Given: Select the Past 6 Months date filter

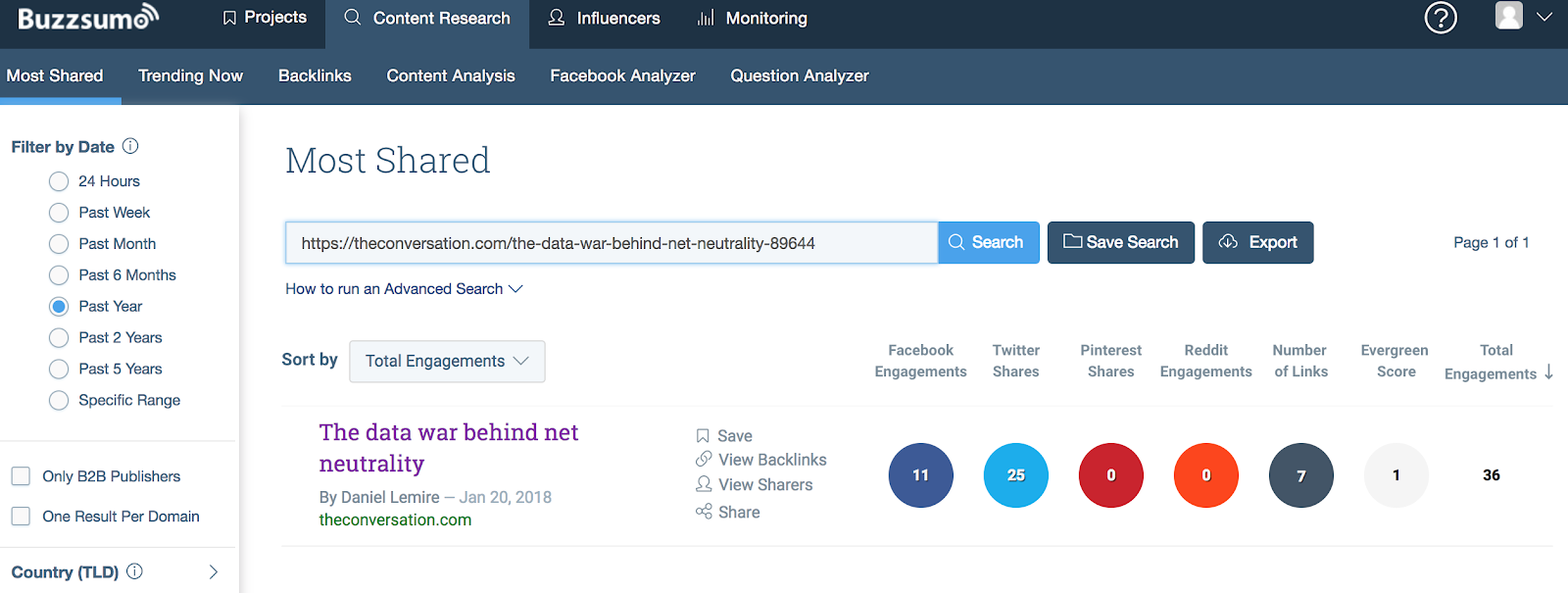Looking at the screenshot, I should (59, 275).
